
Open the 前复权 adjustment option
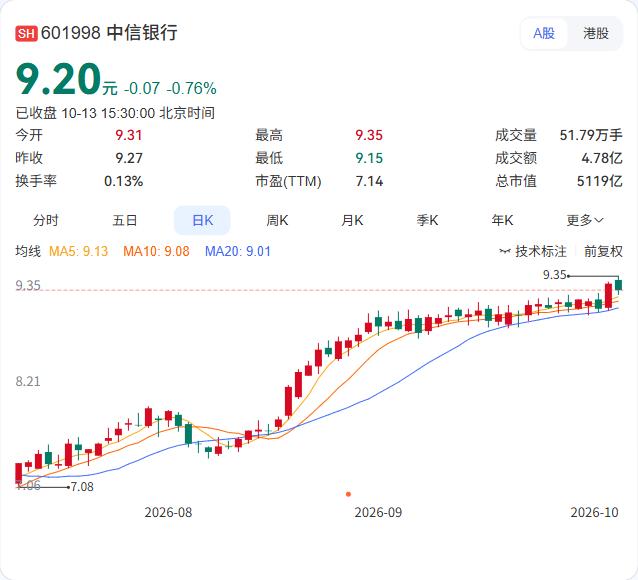(x=603, y=251)
